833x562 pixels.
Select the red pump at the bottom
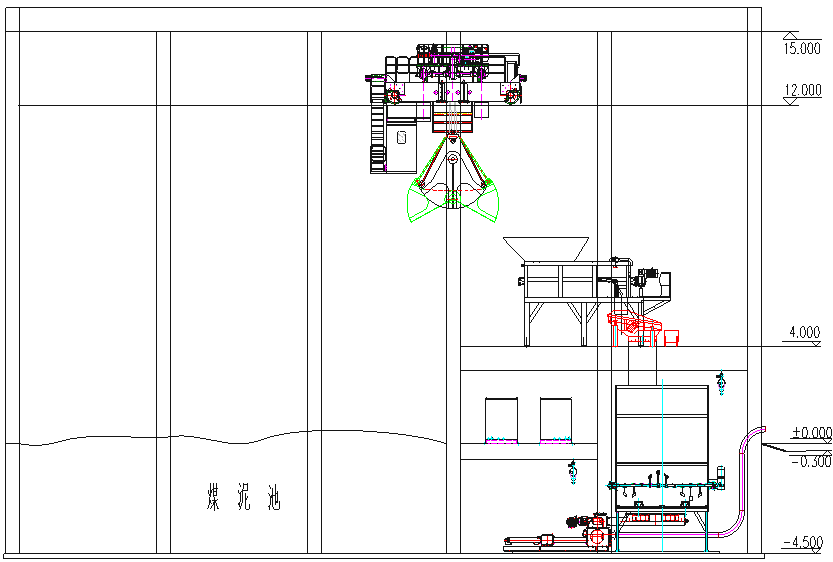pos(597,538)
